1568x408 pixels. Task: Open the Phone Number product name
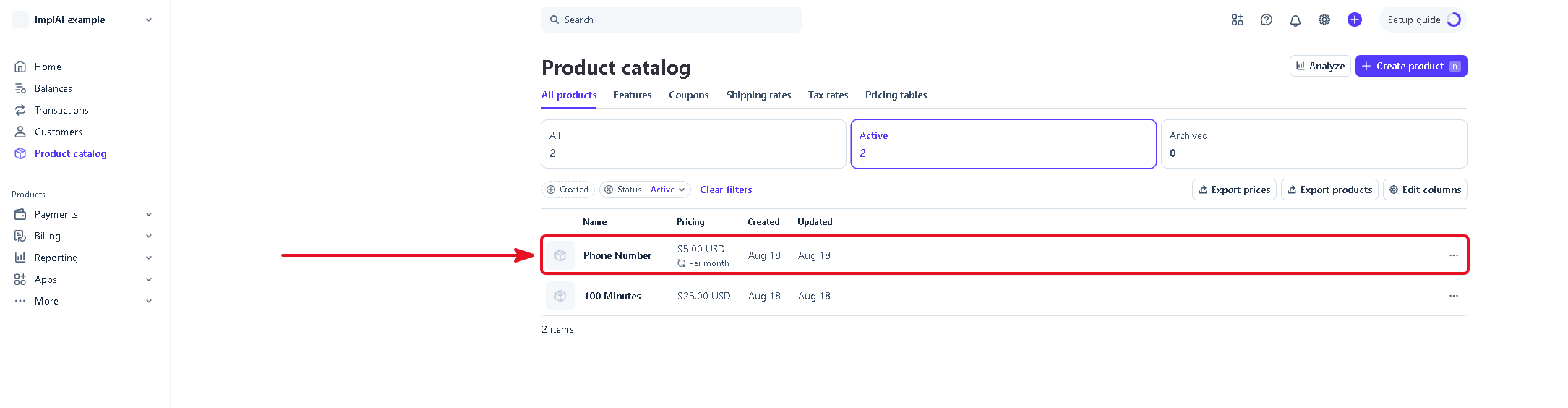tap(617, 255)
